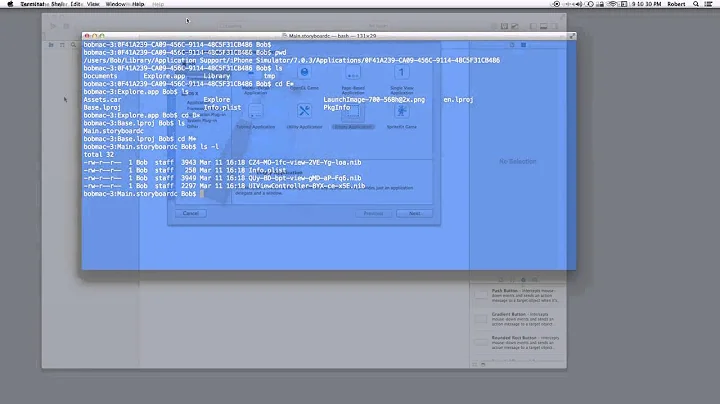720x404 pixels.
Task: Open Notification Center list icon
Action: [709, 4]
